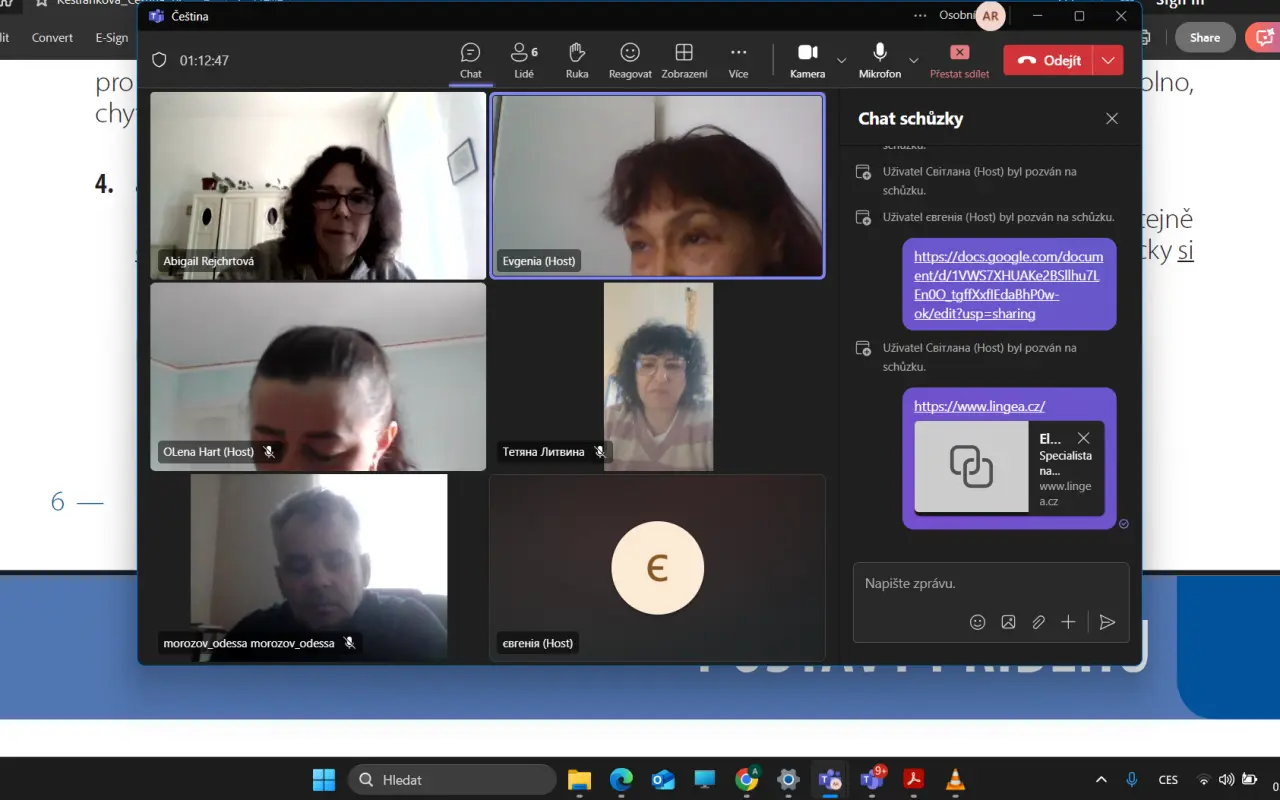Open Microsoft Teams from the taskbar
The height and width of the screenshot is (800, 1280).
pyautogui.click(x=872, y=780)
